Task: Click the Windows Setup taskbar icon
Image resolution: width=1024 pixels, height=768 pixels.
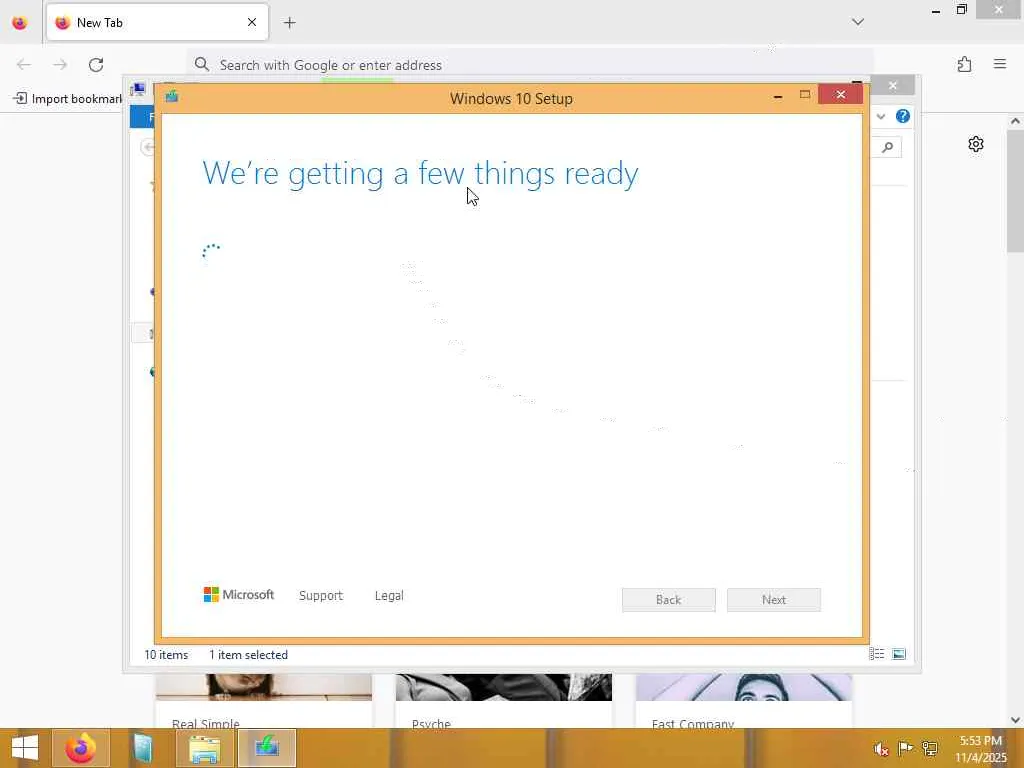Action: point(266,748)
